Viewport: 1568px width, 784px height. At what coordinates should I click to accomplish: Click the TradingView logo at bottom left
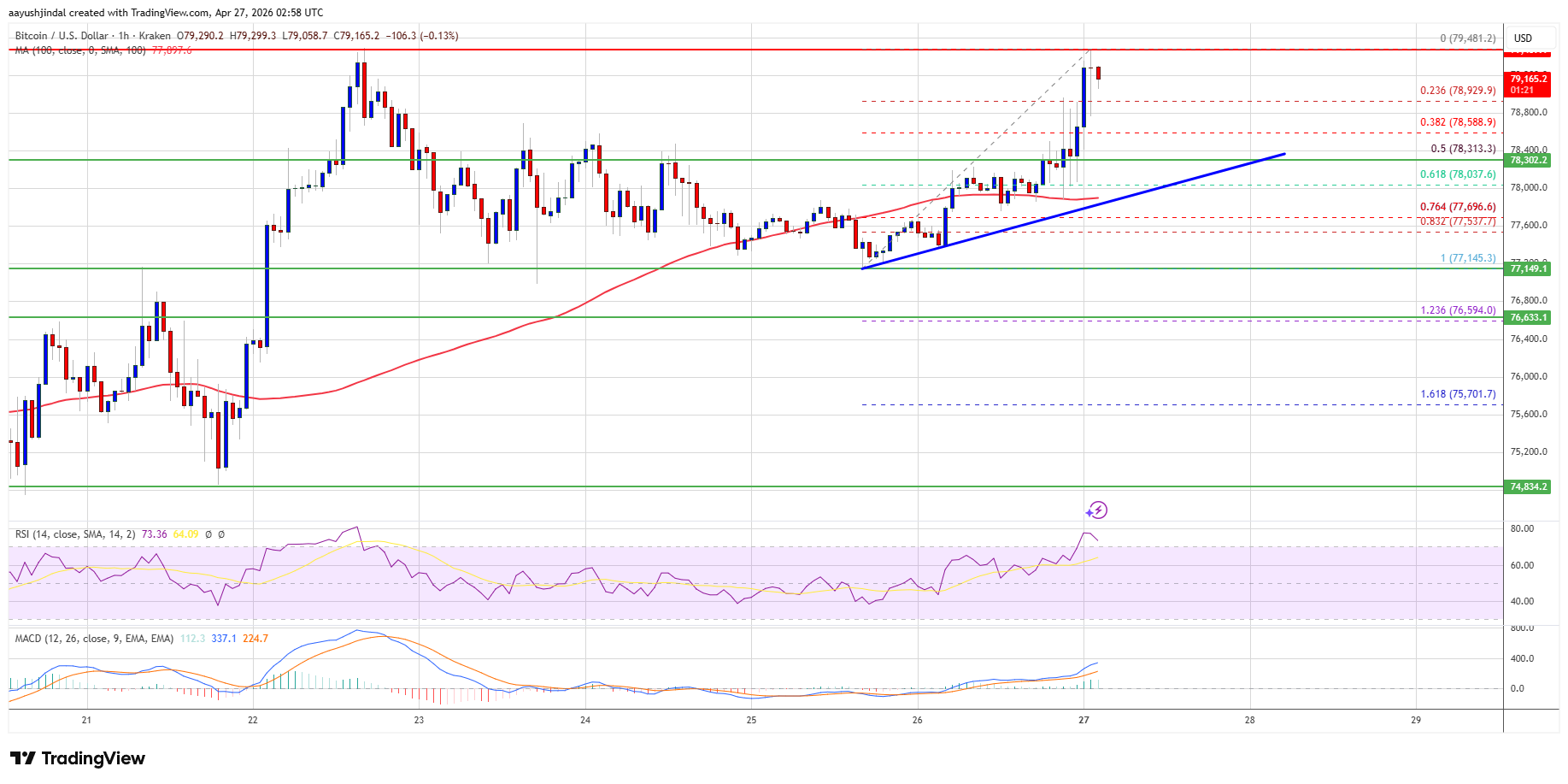click(78, 758)
